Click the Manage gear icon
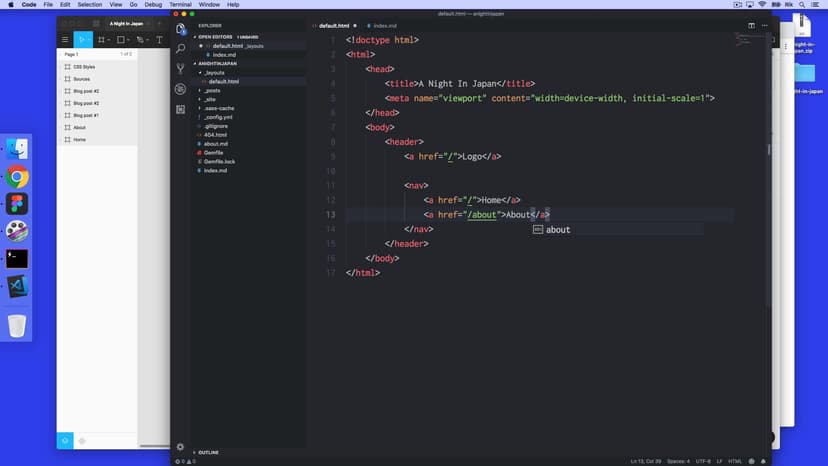Image resolution: width=828 pixels, height=466 pixels. tap(180, 447)
